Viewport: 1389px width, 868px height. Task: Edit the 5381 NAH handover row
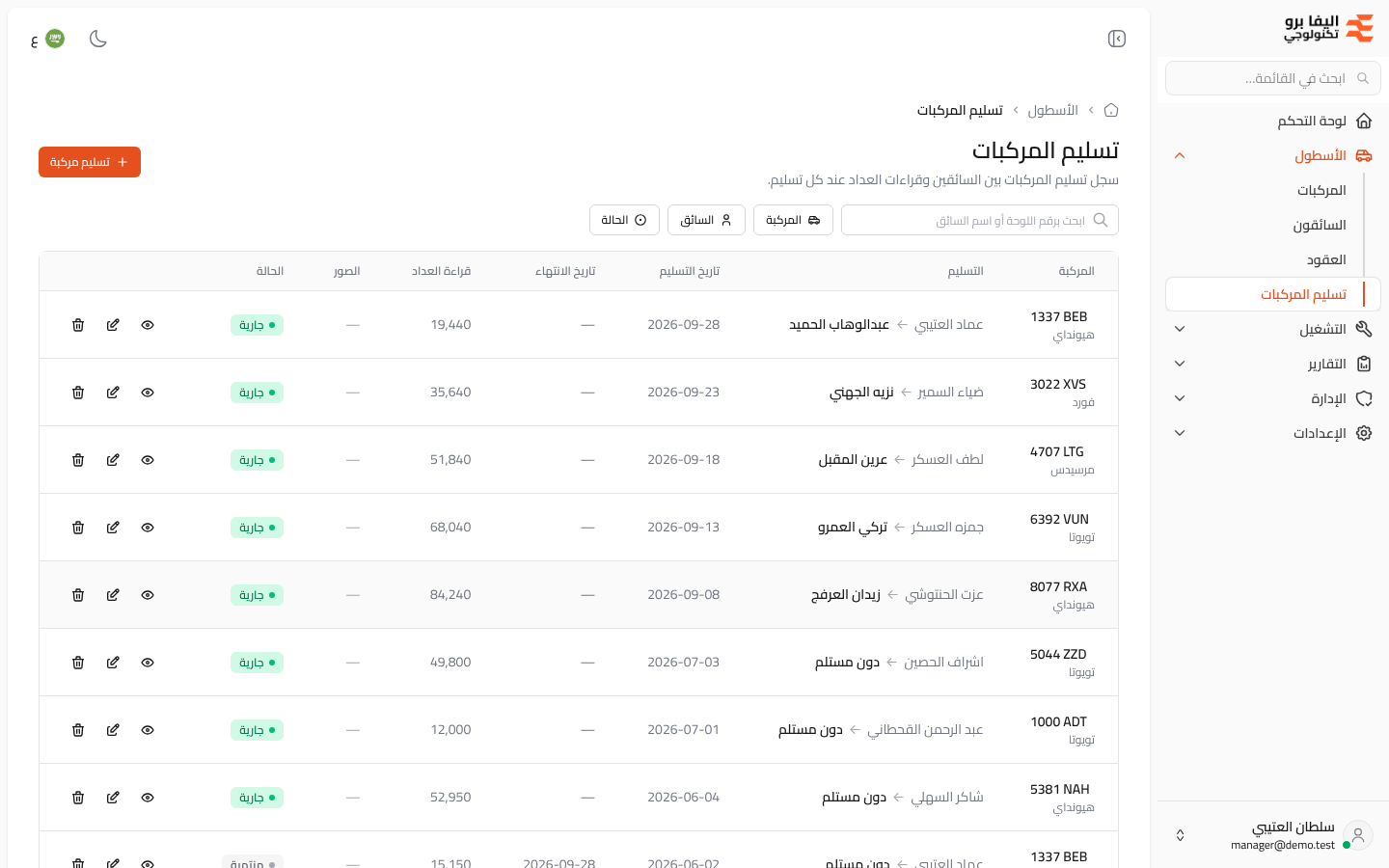(113, 798)
